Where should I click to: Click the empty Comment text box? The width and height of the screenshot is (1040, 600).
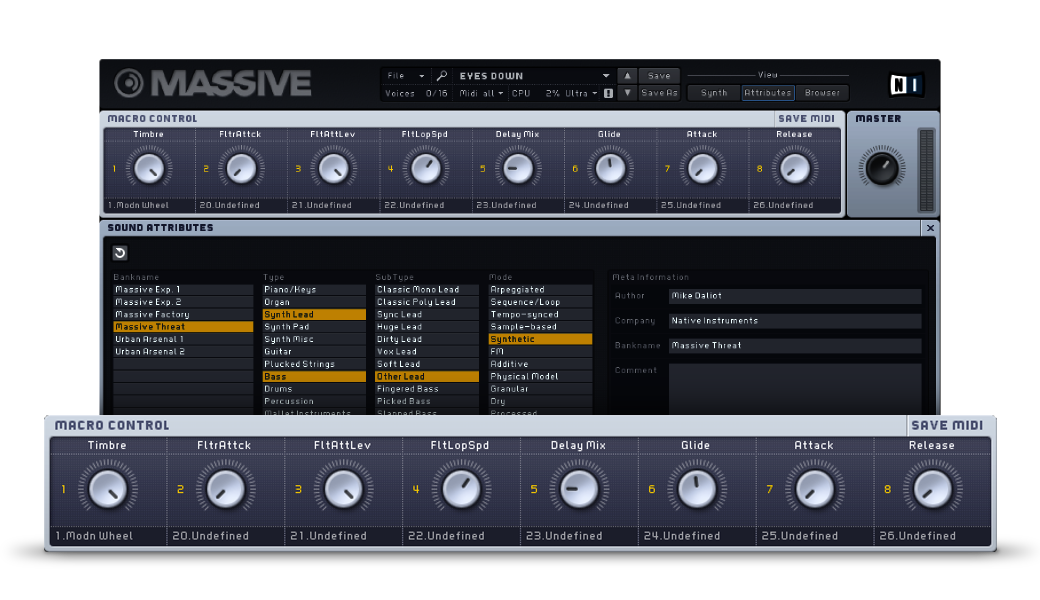(795, 389)
